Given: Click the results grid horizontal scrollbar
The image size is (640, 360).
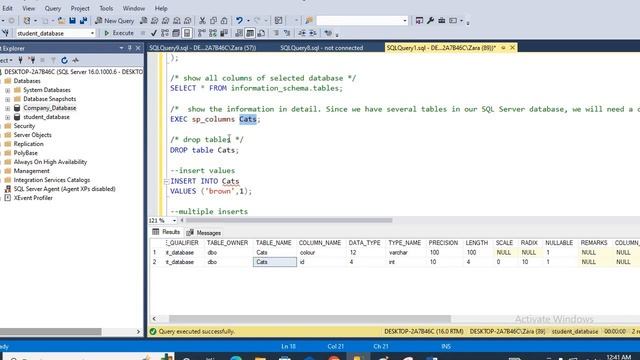Looking at the screenshot, I should click(x=309, y=319).
